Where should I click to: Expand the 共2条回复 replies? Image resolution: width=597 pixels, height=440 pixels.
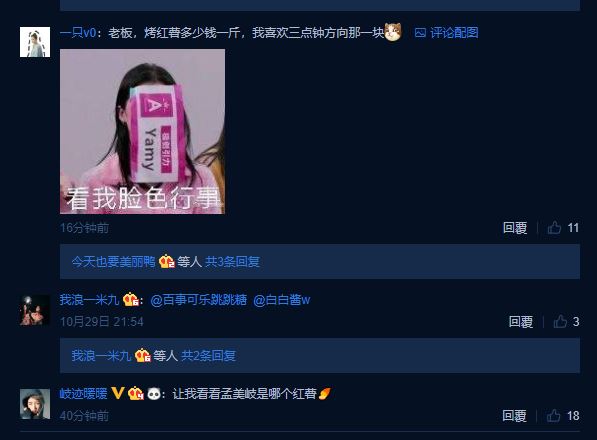click(x=208, y=356)
